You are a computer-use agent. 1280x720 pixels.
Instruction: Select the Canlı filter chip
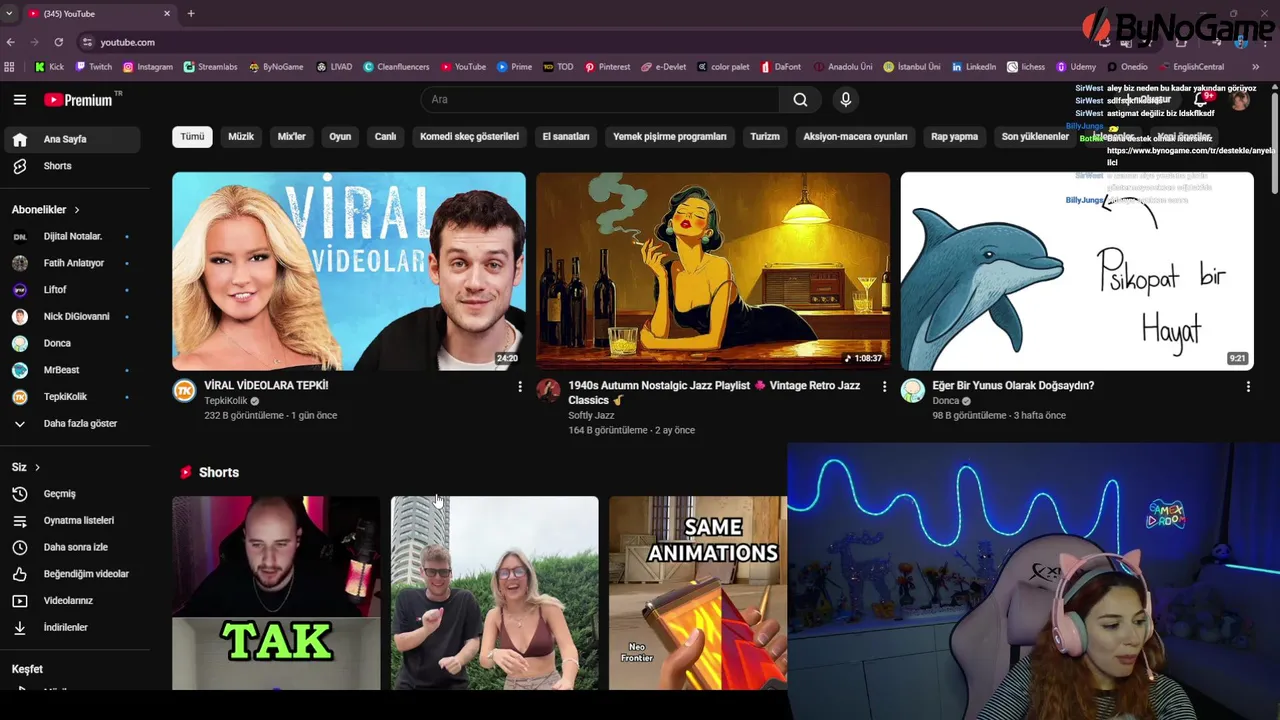[385, 137]
